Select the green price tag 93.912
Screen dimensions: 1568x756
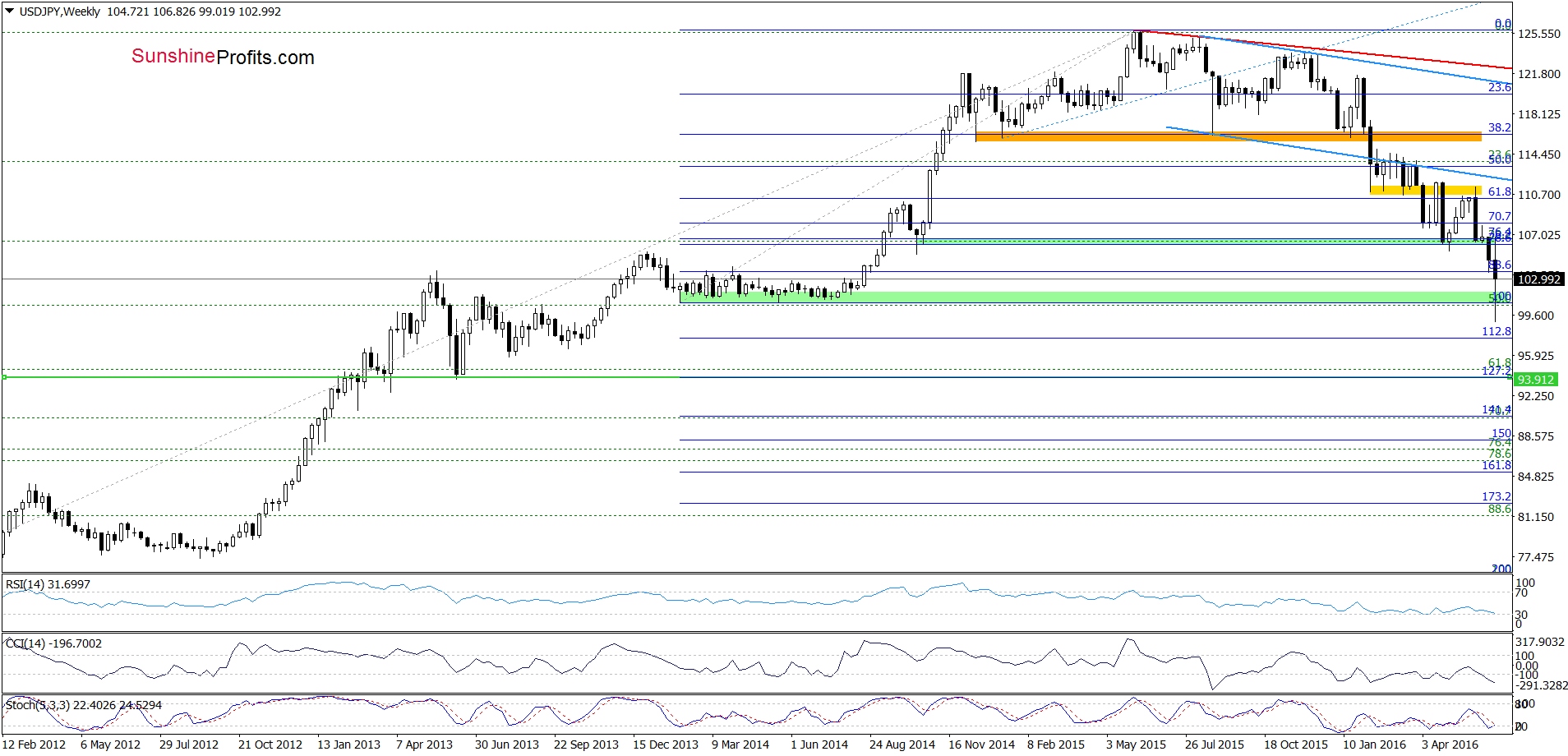point(1535,380)
